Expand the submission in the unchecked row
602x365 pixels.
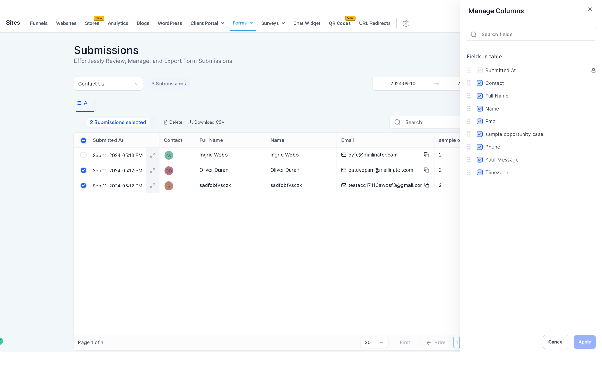[x=152, y=155]
